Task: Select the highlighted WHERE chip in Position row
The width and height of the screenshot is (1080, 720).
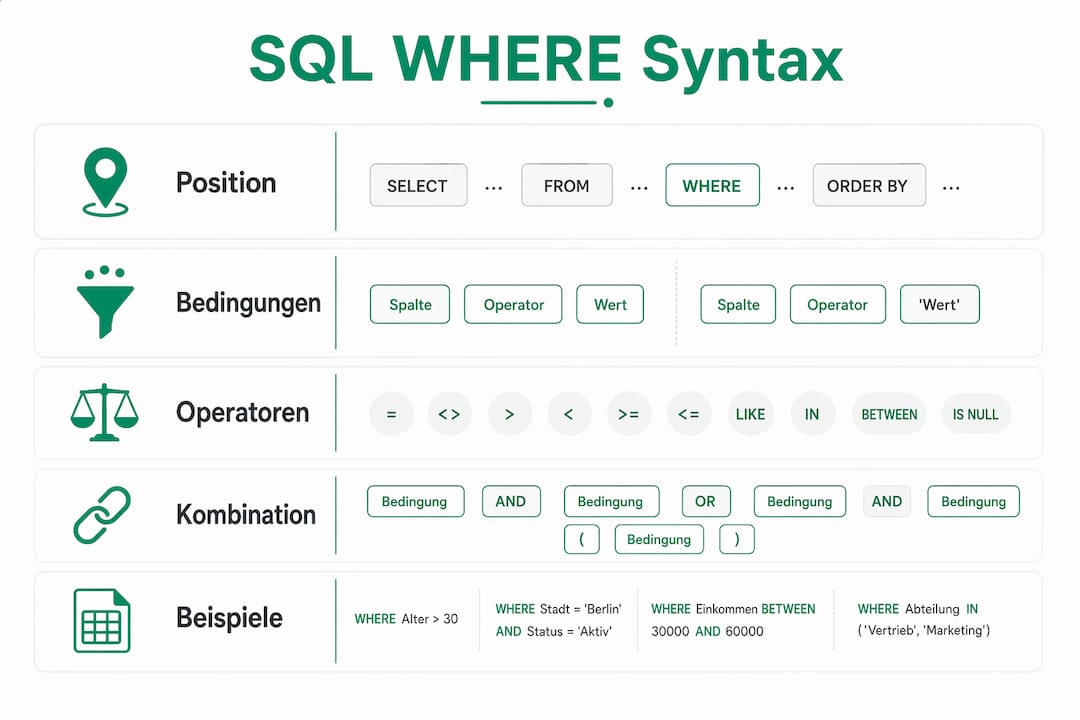Action: pyautogui.click(x=712, y=185)
